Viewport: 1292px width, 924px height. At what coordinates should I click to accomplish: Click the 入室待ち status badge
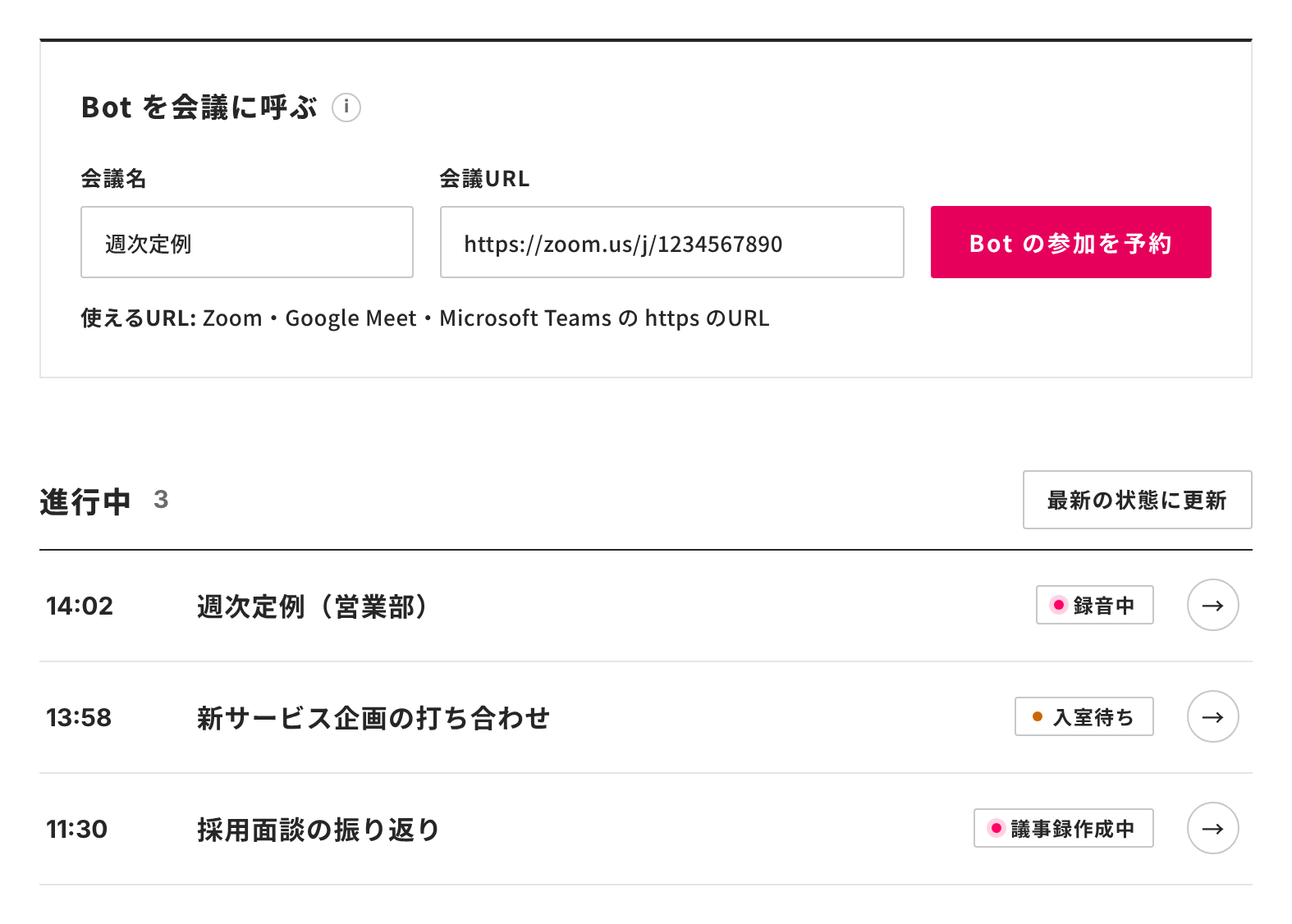pyautogui.click(x=1084, y=716)
